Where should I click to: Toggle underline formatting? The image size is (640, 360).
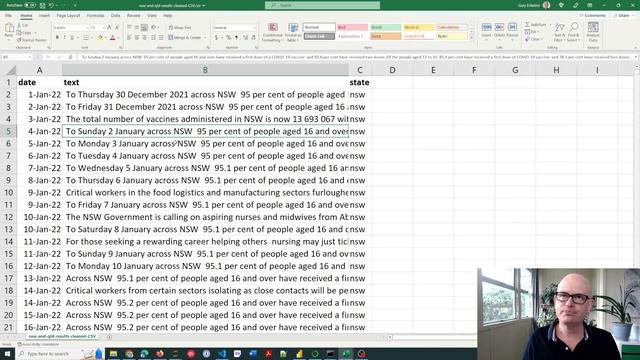pyautogui.click(x=72, y=38)
